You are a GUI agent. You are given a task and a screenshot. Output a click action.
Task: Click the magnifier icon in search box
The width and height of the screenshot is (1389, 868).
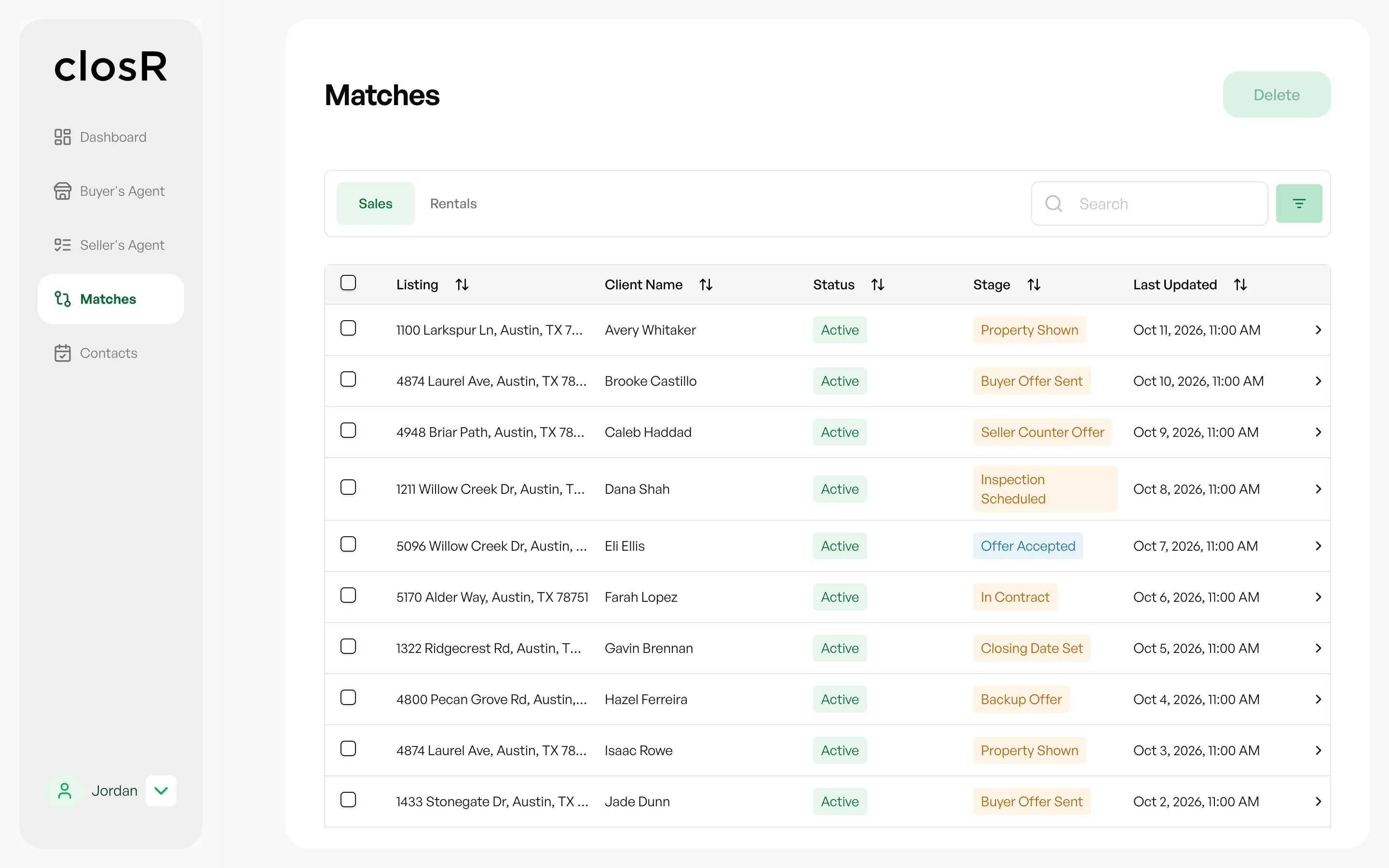click(1054, 203)
